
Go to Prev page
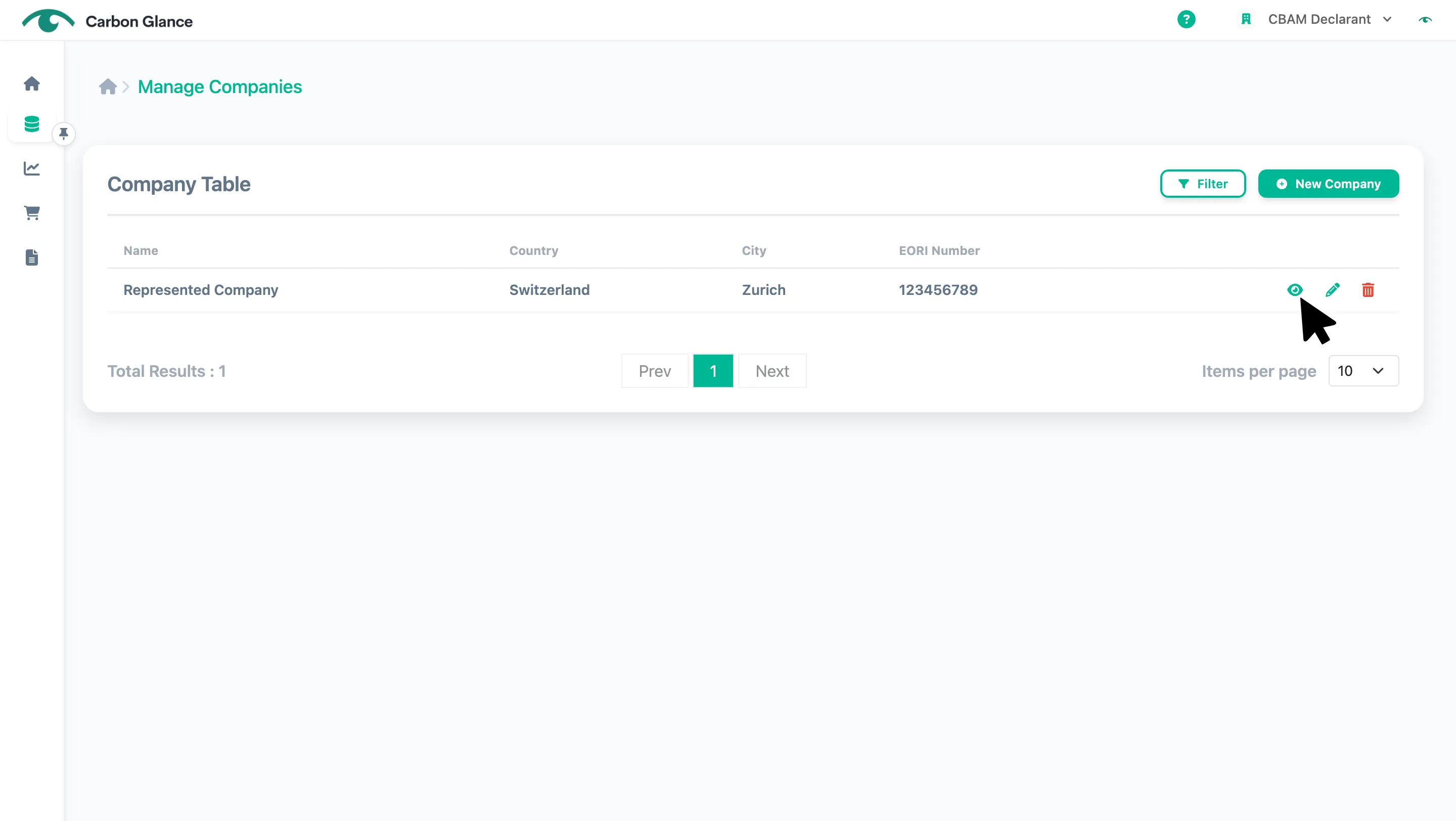click(655, 371)
